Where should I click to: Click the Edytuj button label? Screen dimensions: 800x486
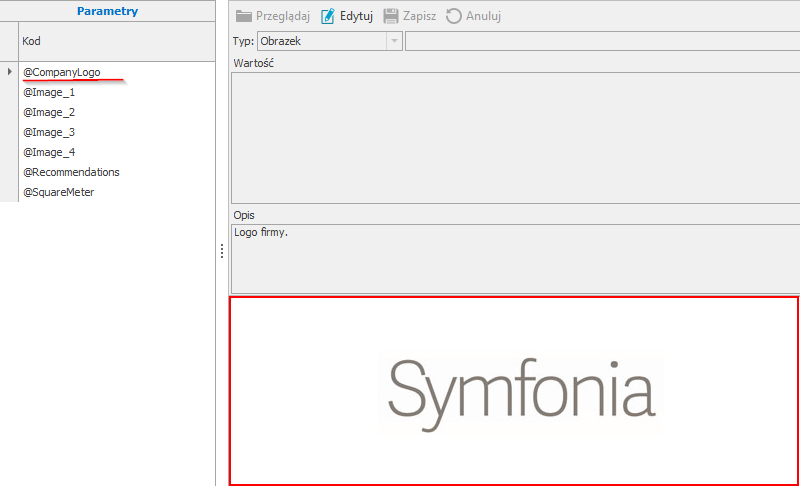click(356, 16)
